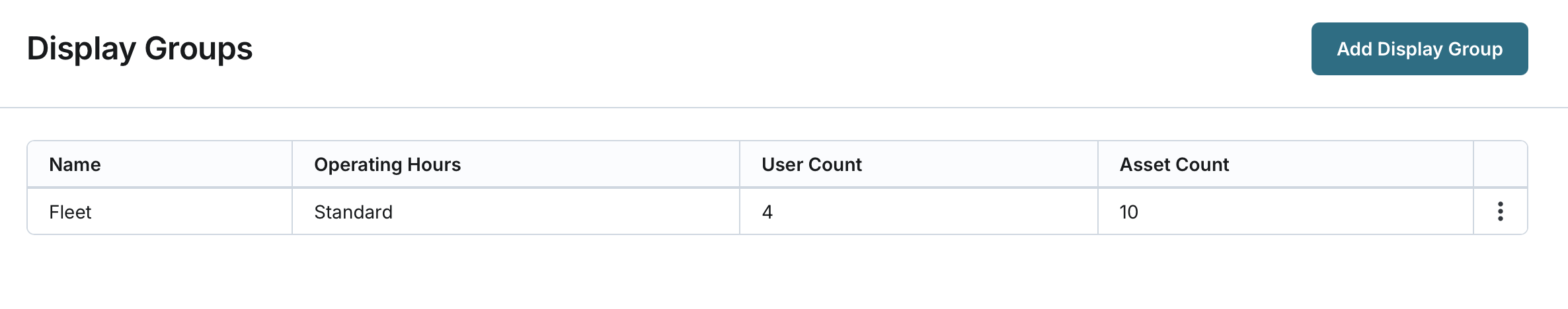Select the User Count column header
This screenshot has width=1568, height=309.
[811, 164]
